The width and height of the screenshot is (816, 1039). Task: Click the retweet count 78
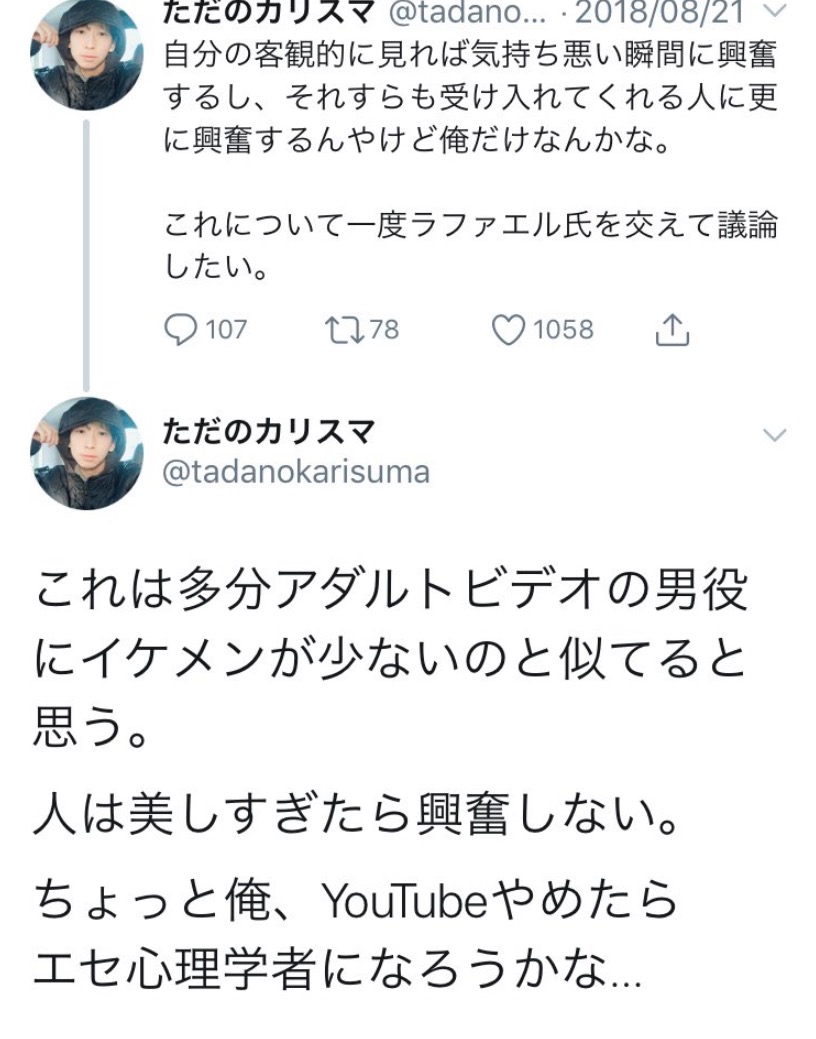[x=384, y=329]
